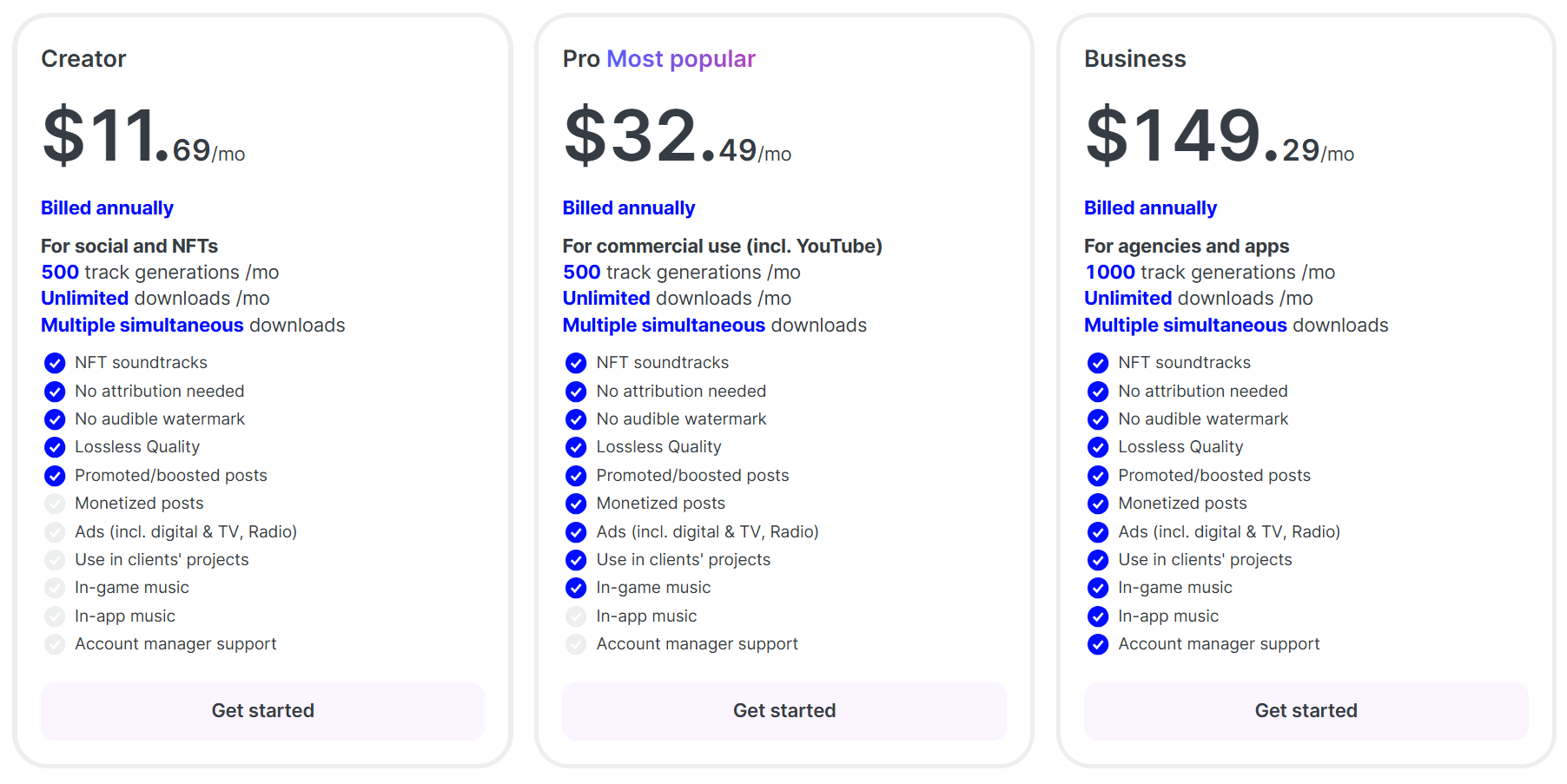
Task: Click checkmark beside Business Account manager support
Action: coord(1098,644)
